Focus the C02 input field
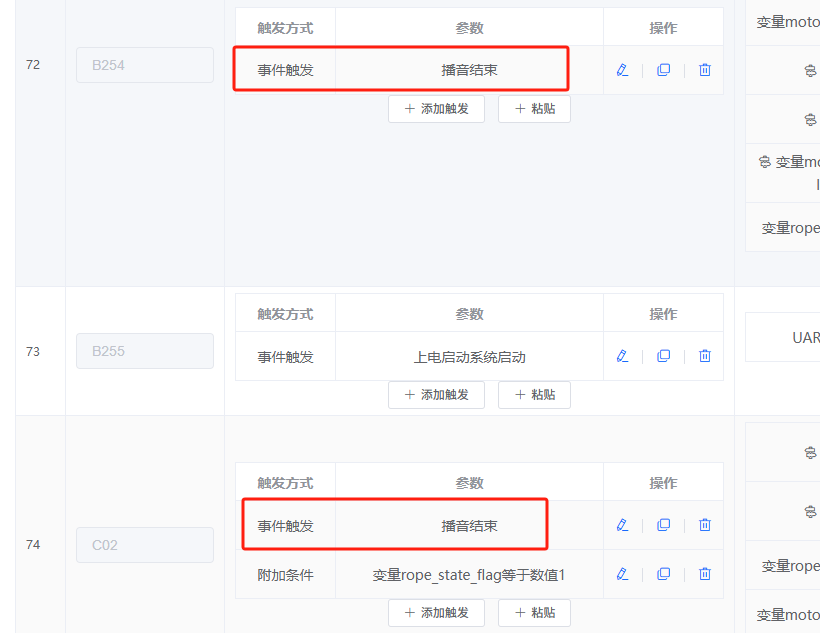 click(x=144, y=545)
